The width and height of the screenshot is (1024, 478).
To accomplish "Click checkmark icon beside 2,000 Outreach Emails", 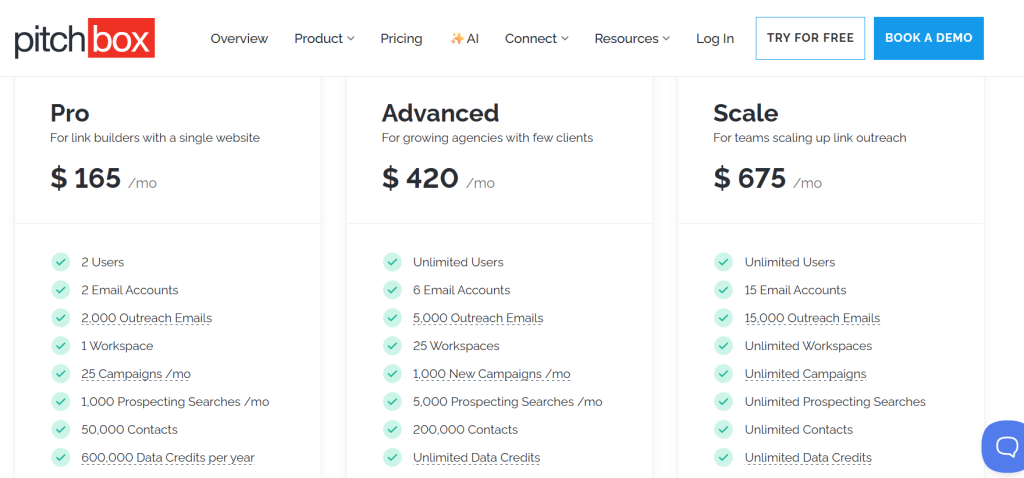I will tap(61, 318).
